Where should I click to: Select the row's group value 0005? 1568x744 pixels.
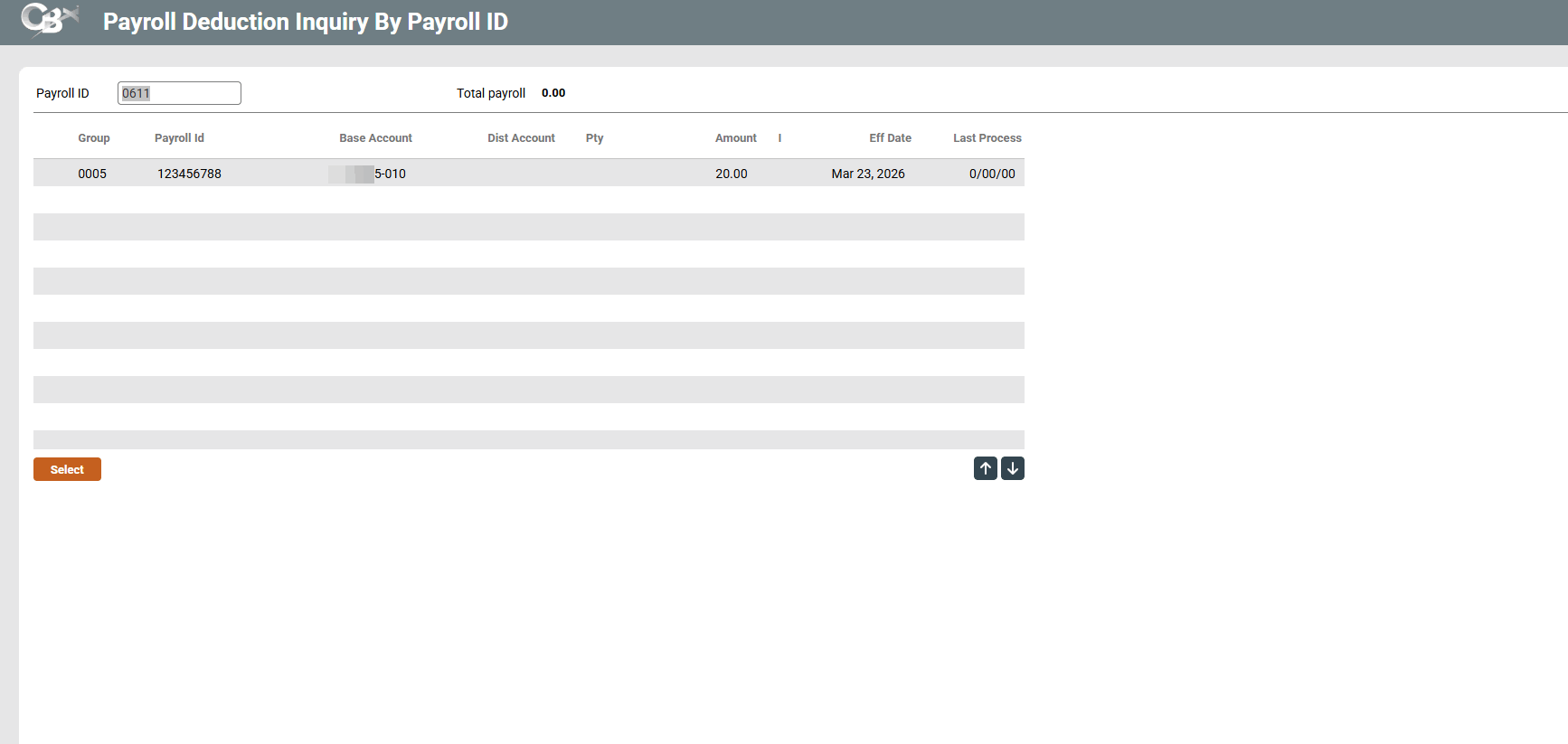tap(92, 174)
